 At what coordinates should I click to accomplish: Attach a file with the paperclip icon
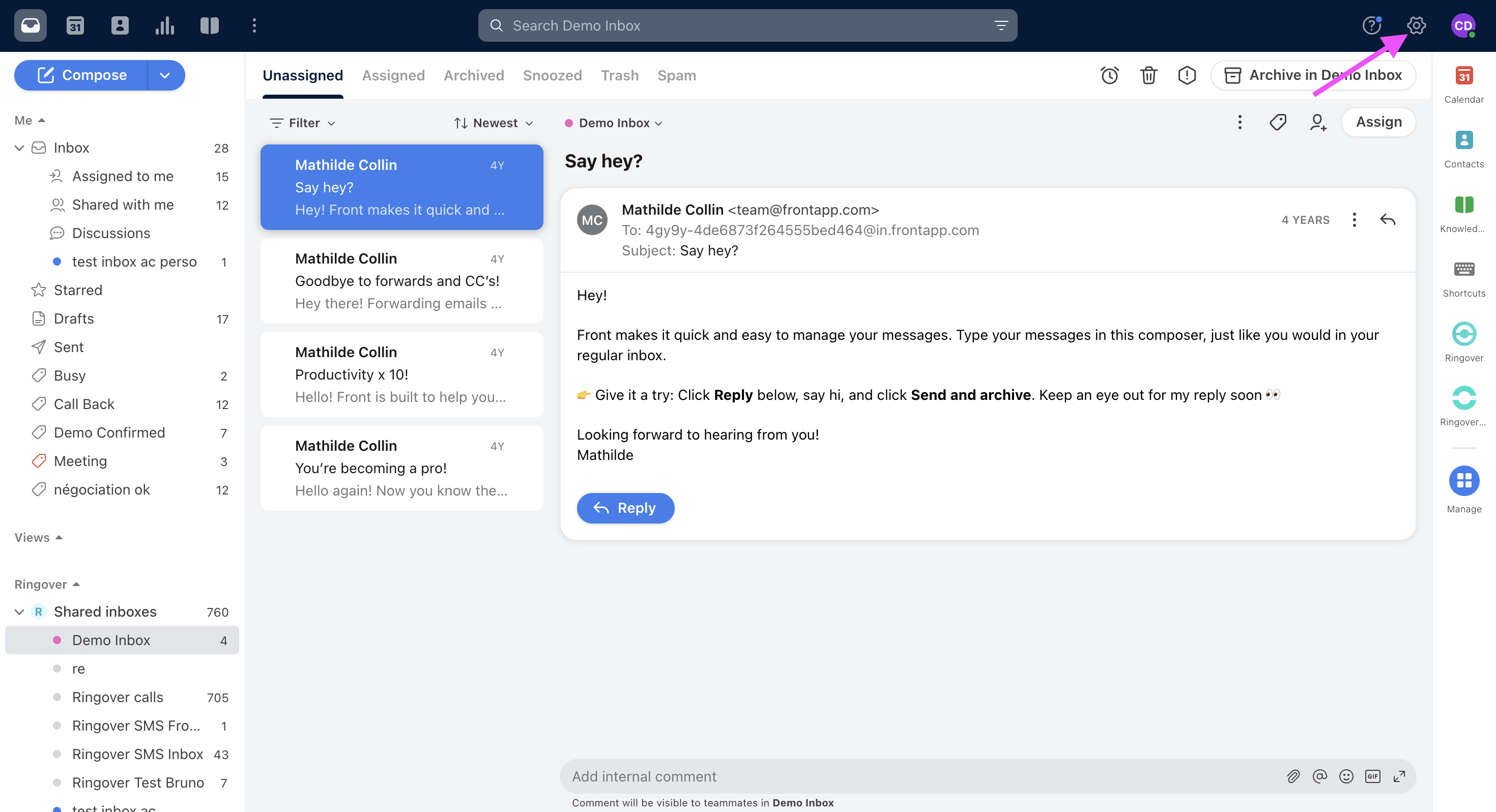point(1293,776)
